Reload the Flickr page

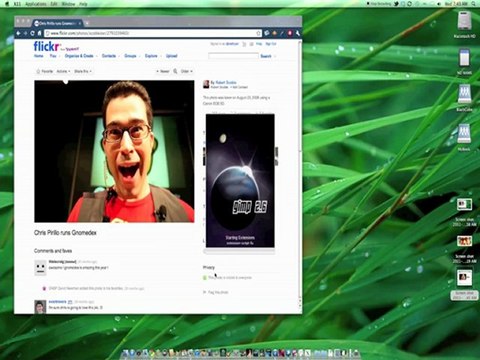coord(32,33)
